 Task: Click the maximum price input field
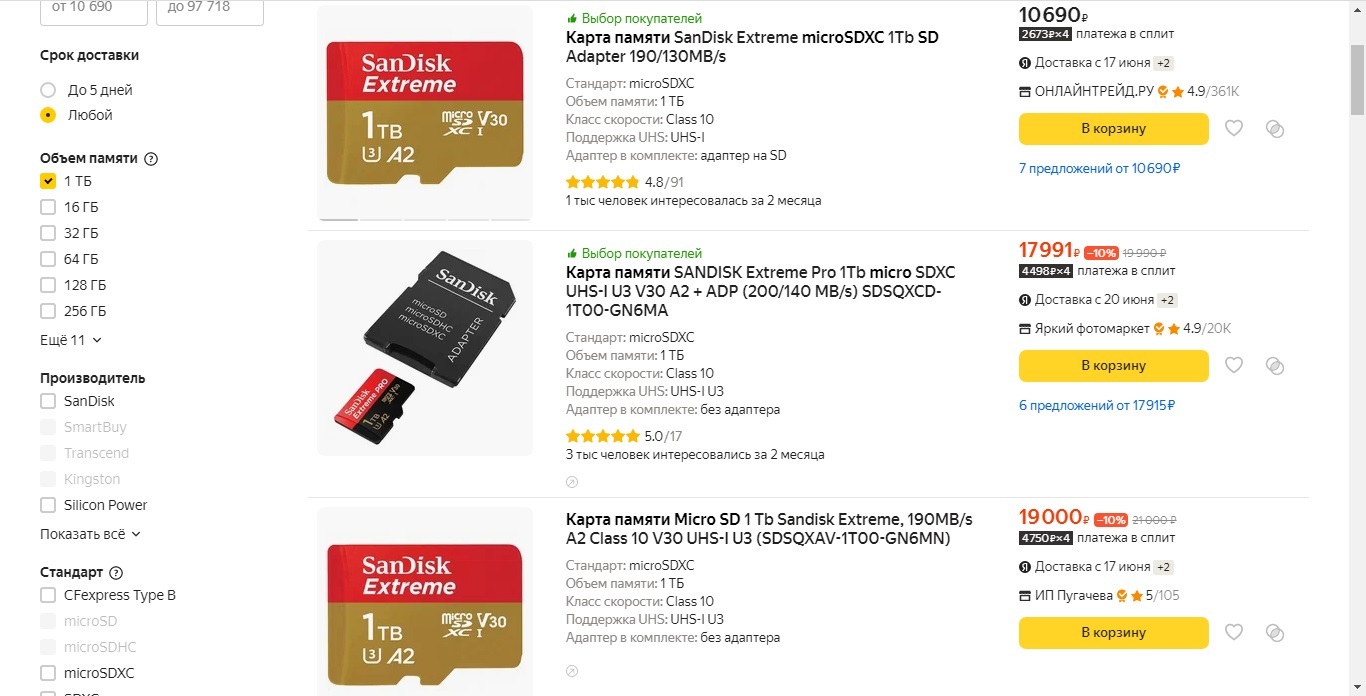pos(209,8)
